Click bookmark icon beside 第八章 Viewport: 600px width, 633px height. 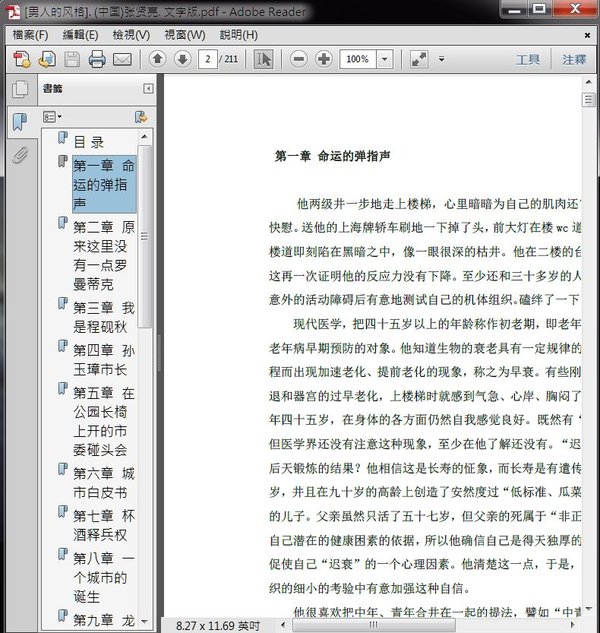click(x=63, y=553)
